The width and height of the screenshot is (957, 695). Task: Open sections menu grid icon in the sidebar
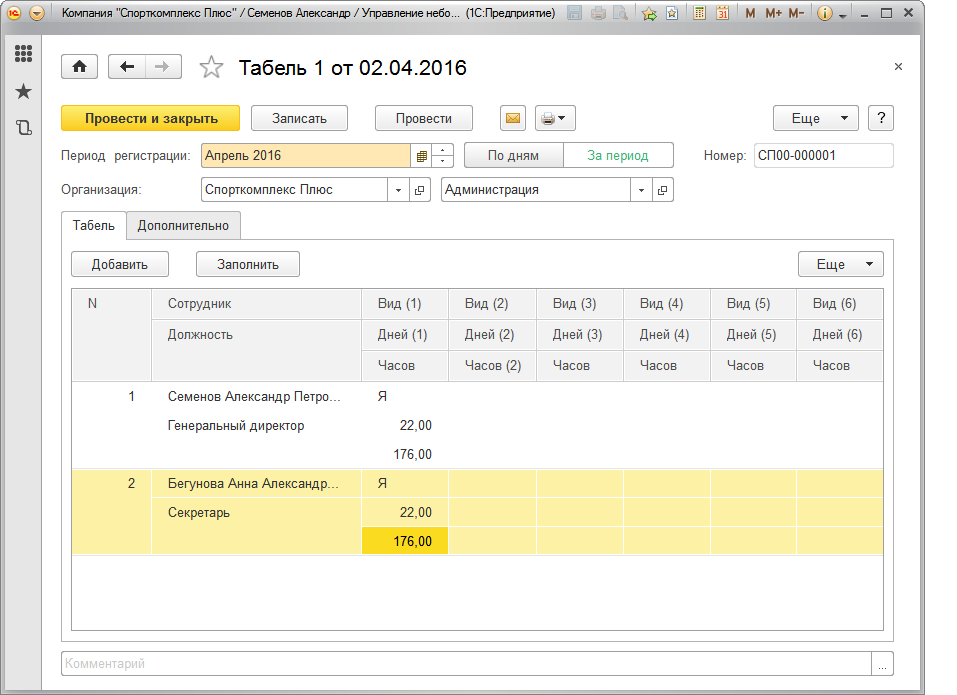point(23,54)
